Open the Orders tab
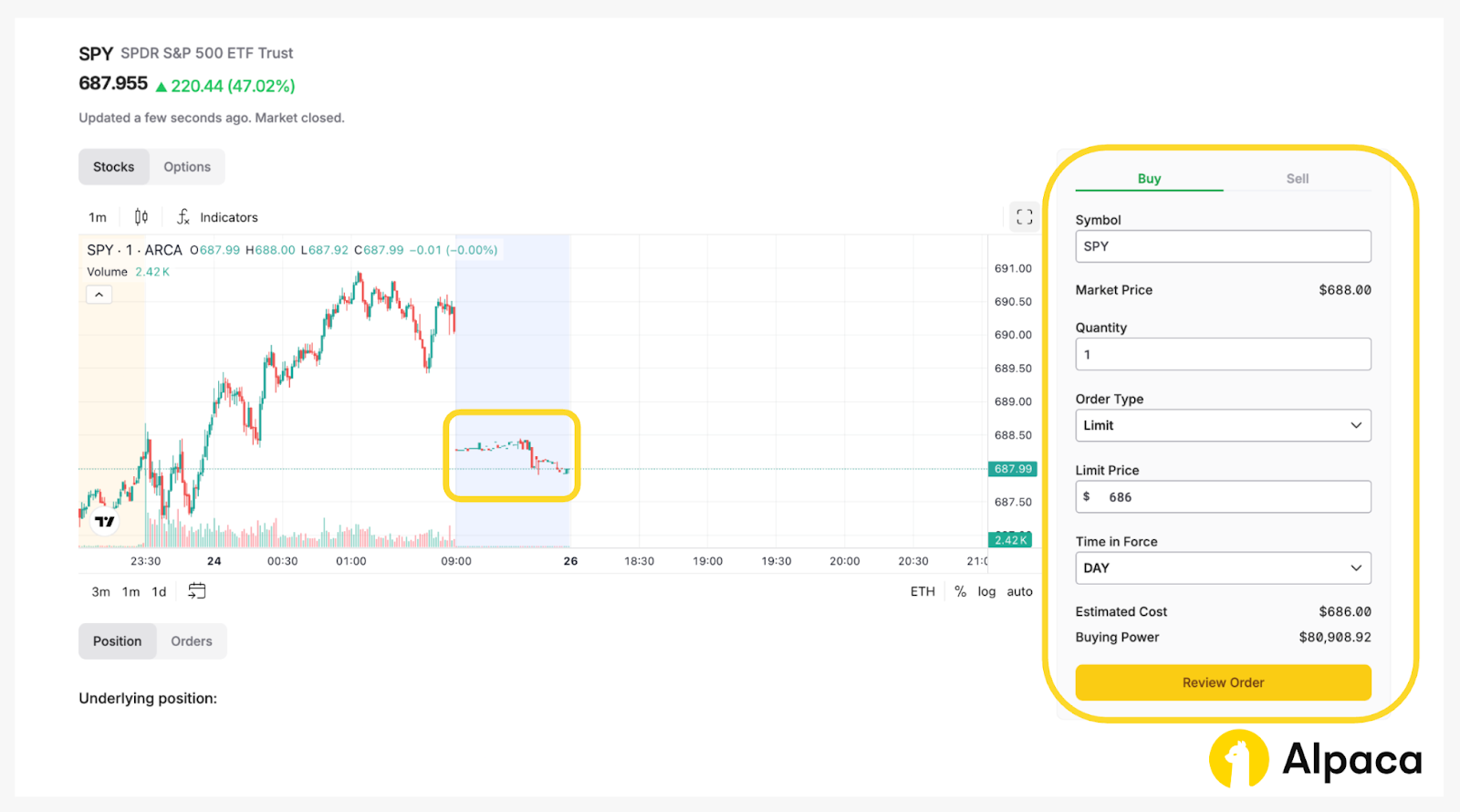Viewport: 1460px width, 812px height. pyautogui.click(x=192, y=641)
